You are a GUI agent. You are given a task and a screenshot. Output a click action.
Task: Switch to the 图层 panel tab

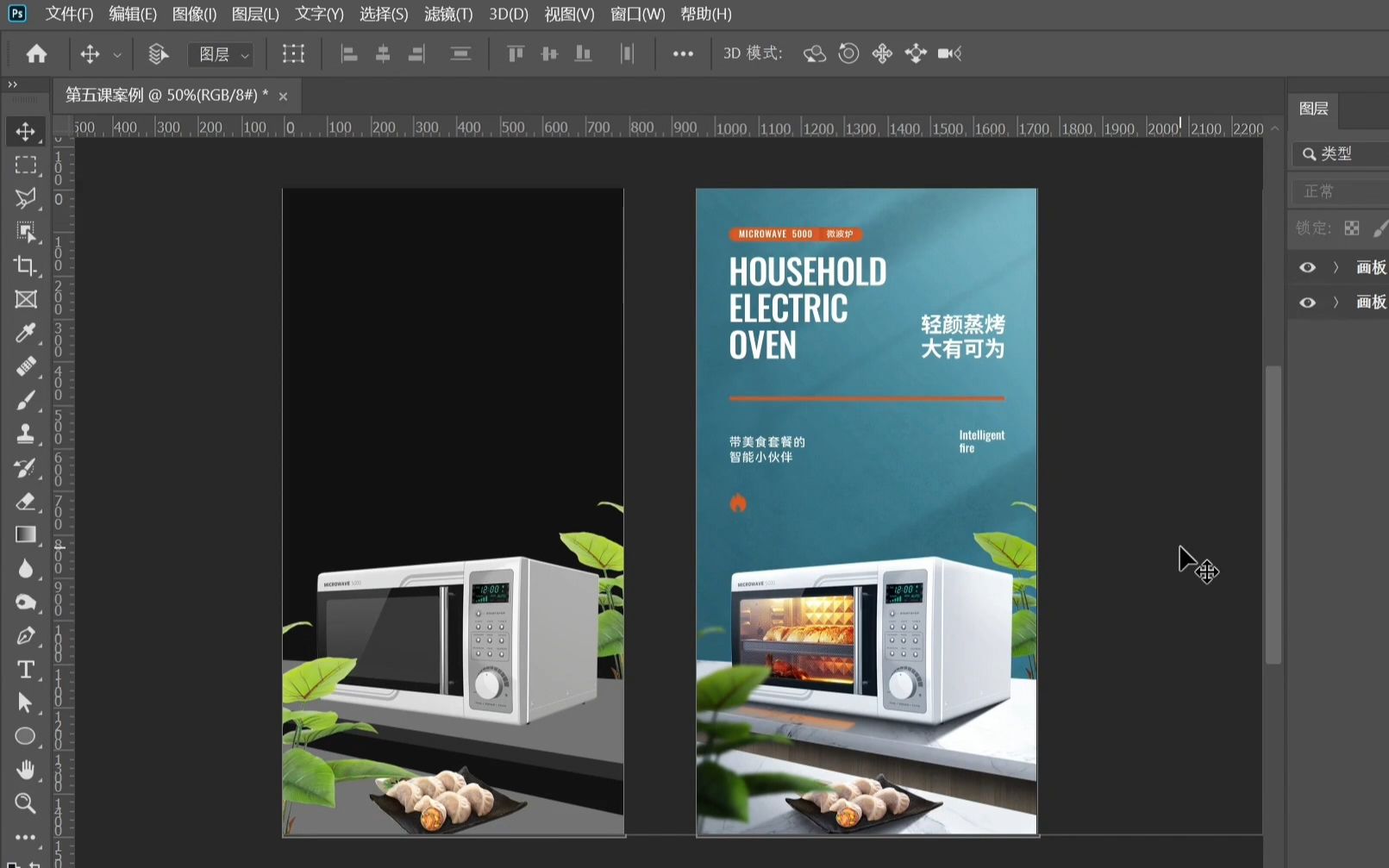click(1313, 108)
